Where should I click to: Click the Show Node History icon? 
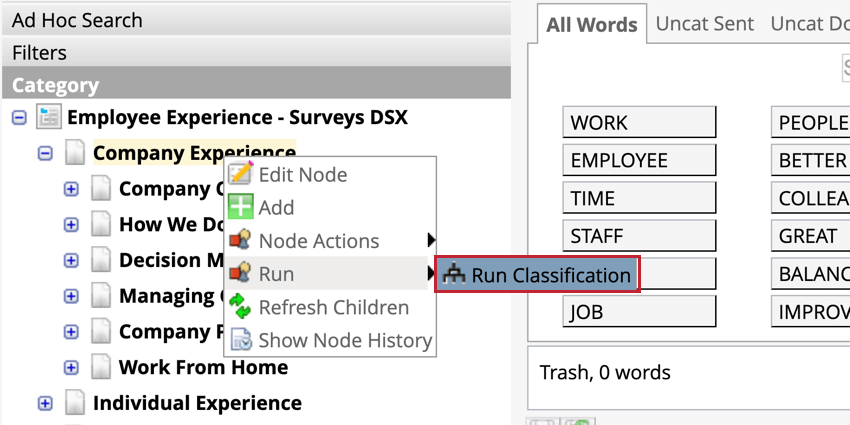pos(241,340)
